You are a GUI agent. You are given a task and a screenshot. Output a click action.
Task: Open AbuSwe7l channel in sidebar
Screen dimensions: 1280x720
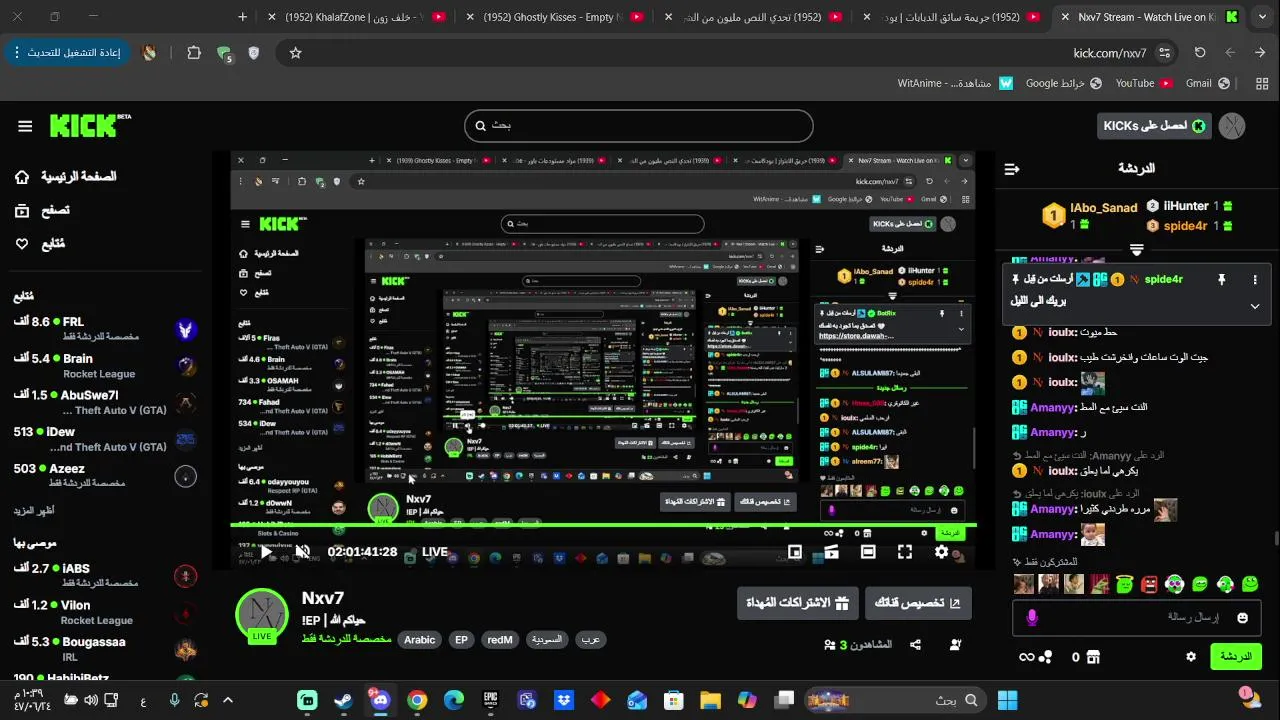coord(104,402)
